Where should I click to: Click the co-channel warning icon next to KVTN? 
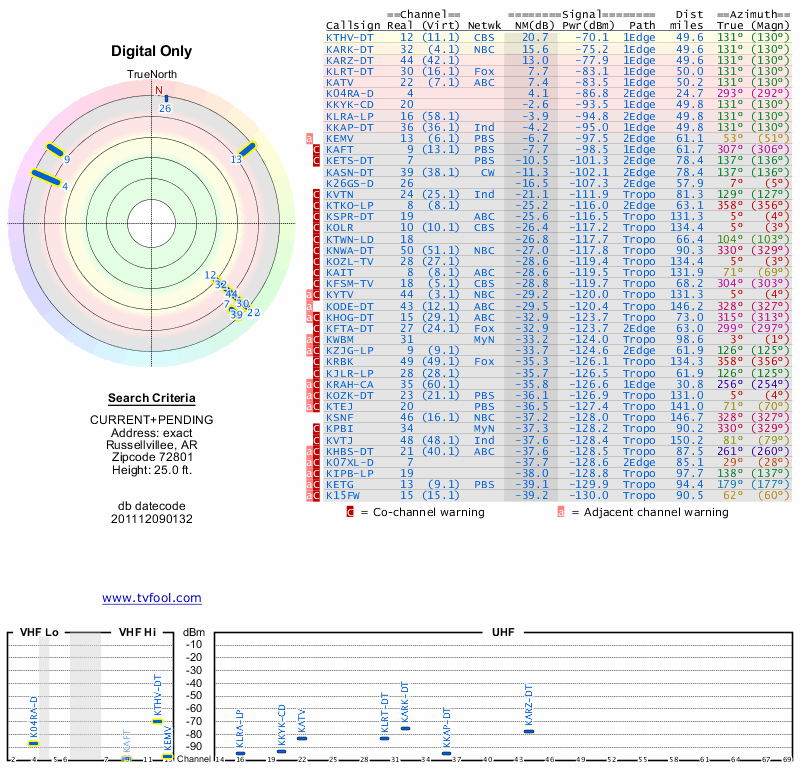click(x=317, y=193)
